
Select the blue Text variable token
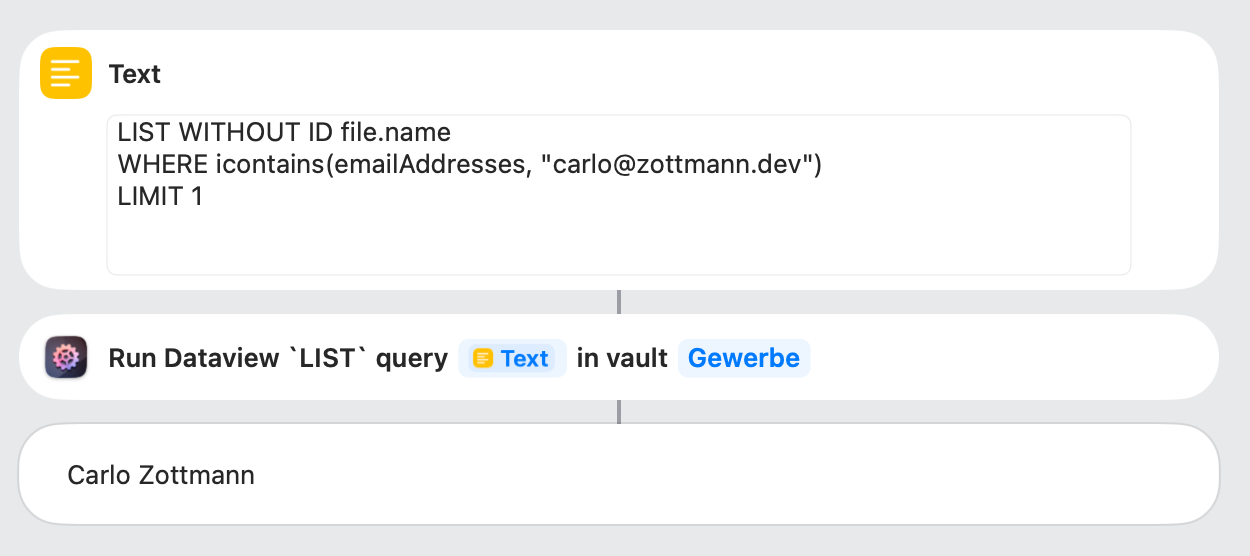tap(512, 358)
